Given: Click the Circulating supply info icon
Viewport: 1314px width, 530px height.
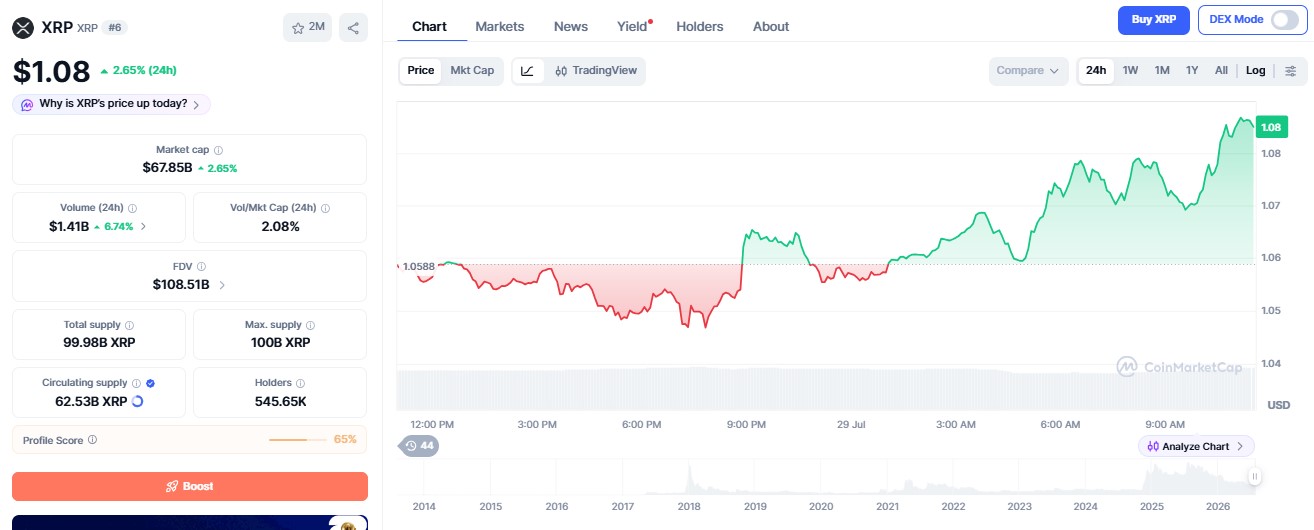Looking at the screenshot, I should 136,383.
